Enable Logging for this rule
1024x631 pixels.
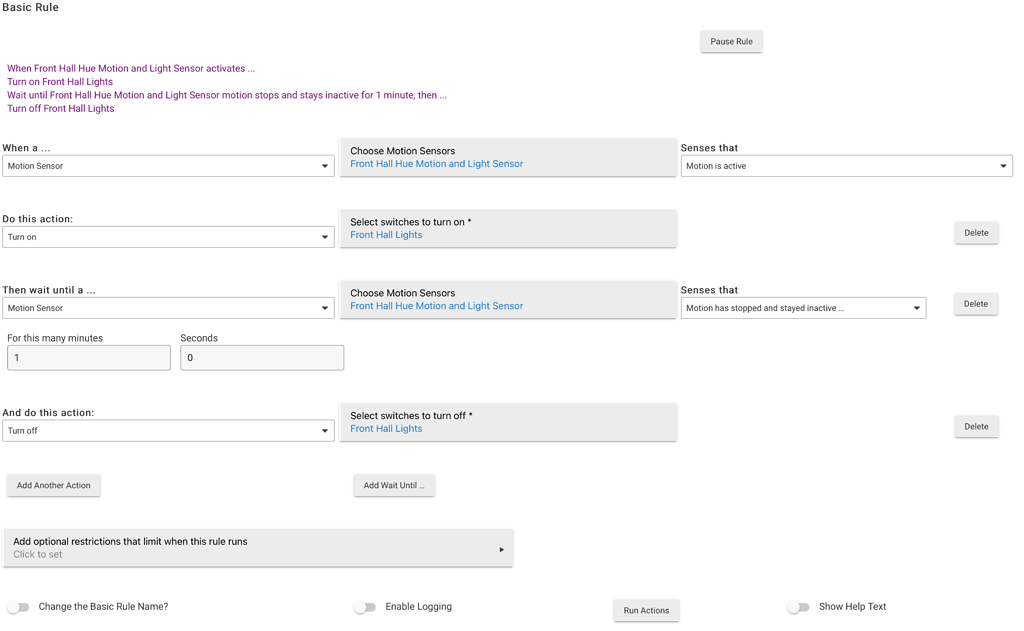point(365,606)
